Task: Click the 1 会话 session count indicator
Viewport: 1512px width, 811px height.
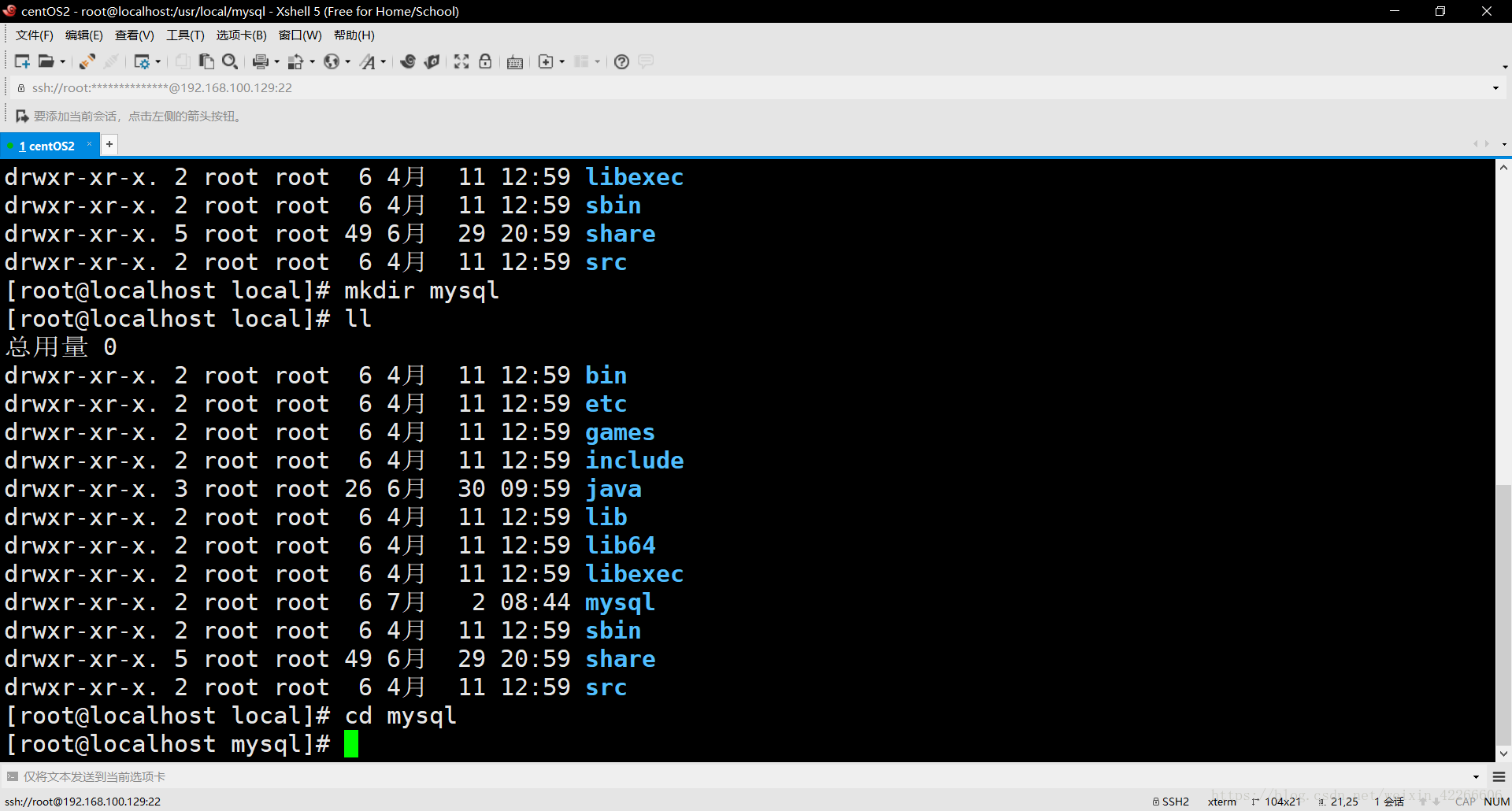Action: click(1389, 802)
